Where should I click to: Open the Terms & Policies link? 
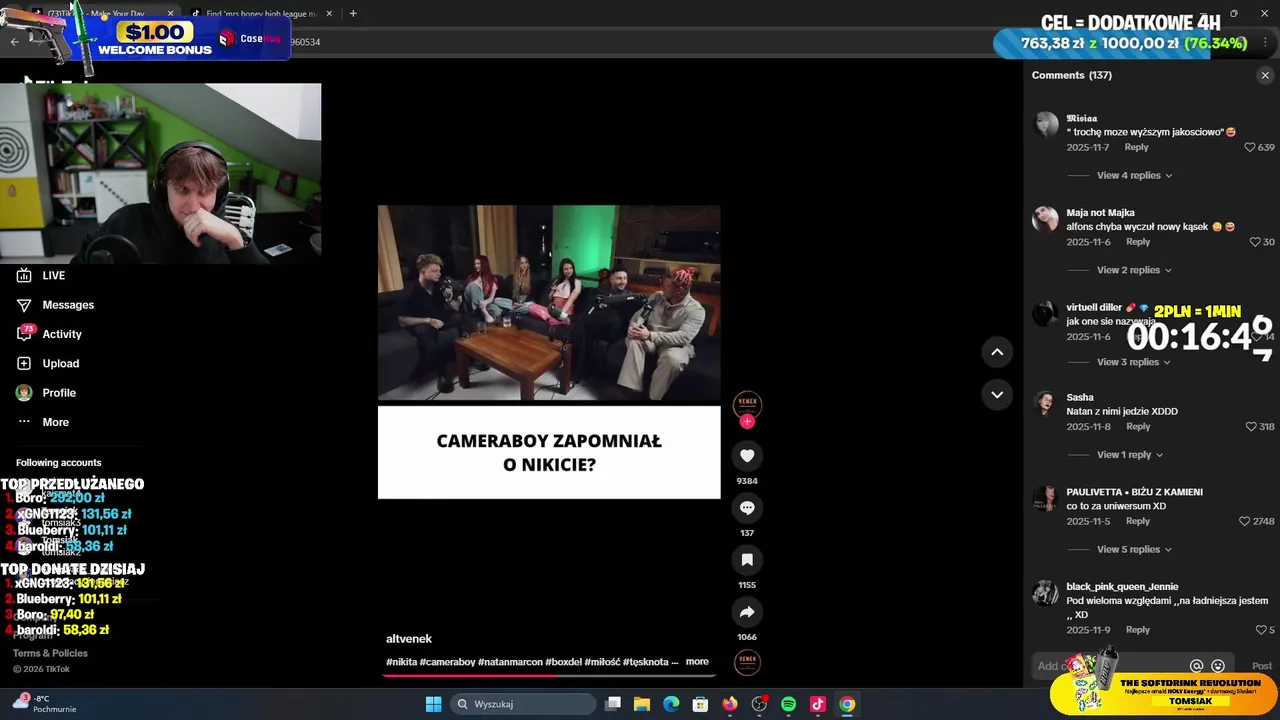50,653
